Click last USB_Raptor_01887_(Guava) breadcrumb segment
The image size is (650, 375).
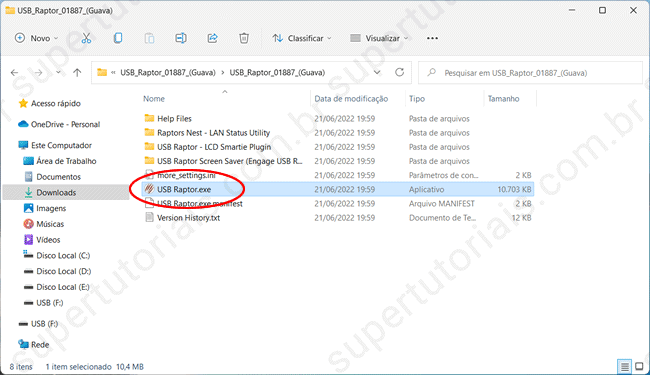point(277,73)
